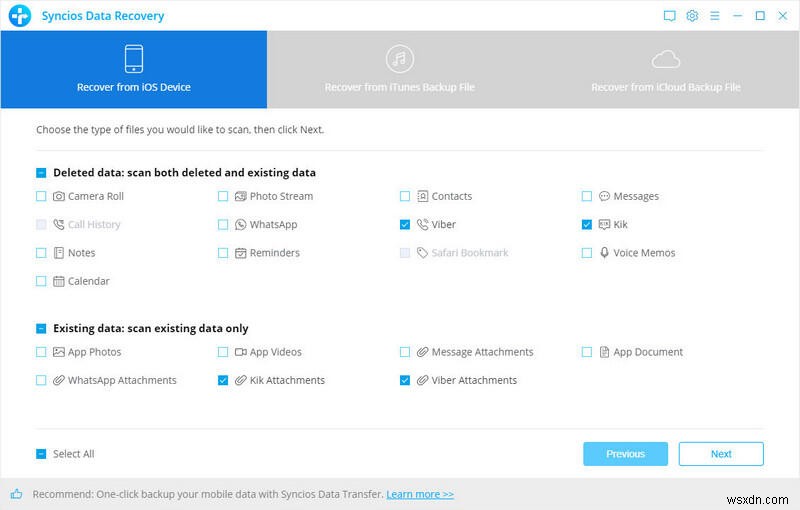Image resolution: width=800 pixels, height=510 pixels.
Task: Click the Syncios Data Recovery title text
Action: coord(103,16)
